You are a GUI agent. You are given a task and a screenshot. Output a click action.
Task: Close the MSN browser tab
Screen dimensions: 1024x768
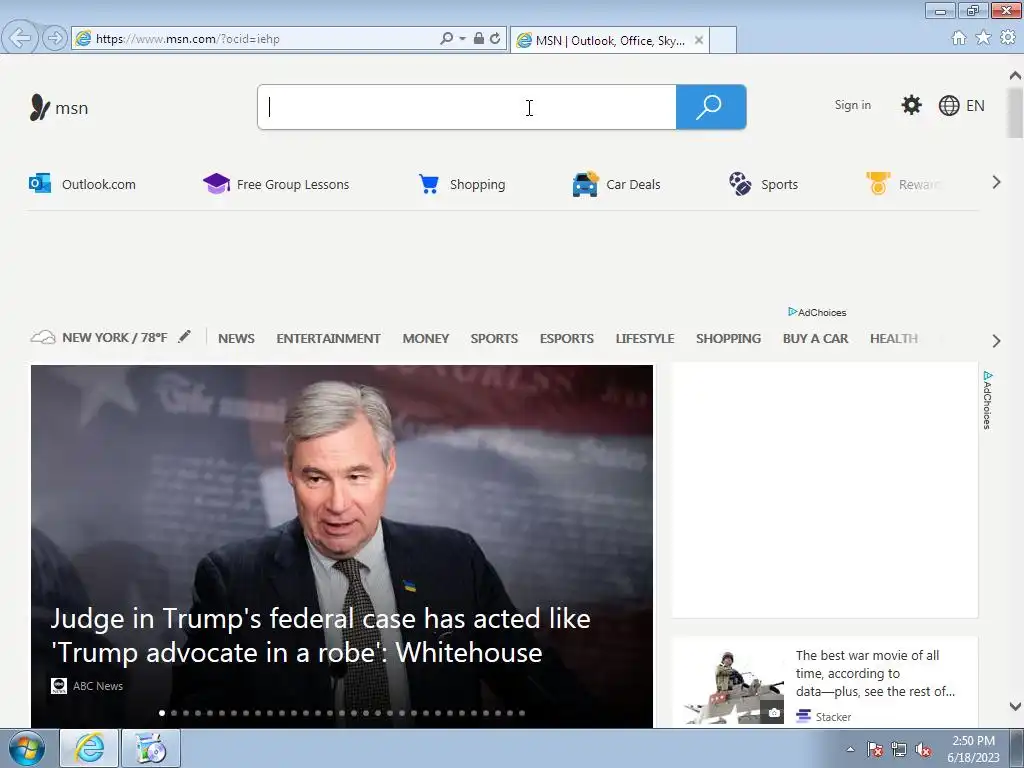[699, 40]
